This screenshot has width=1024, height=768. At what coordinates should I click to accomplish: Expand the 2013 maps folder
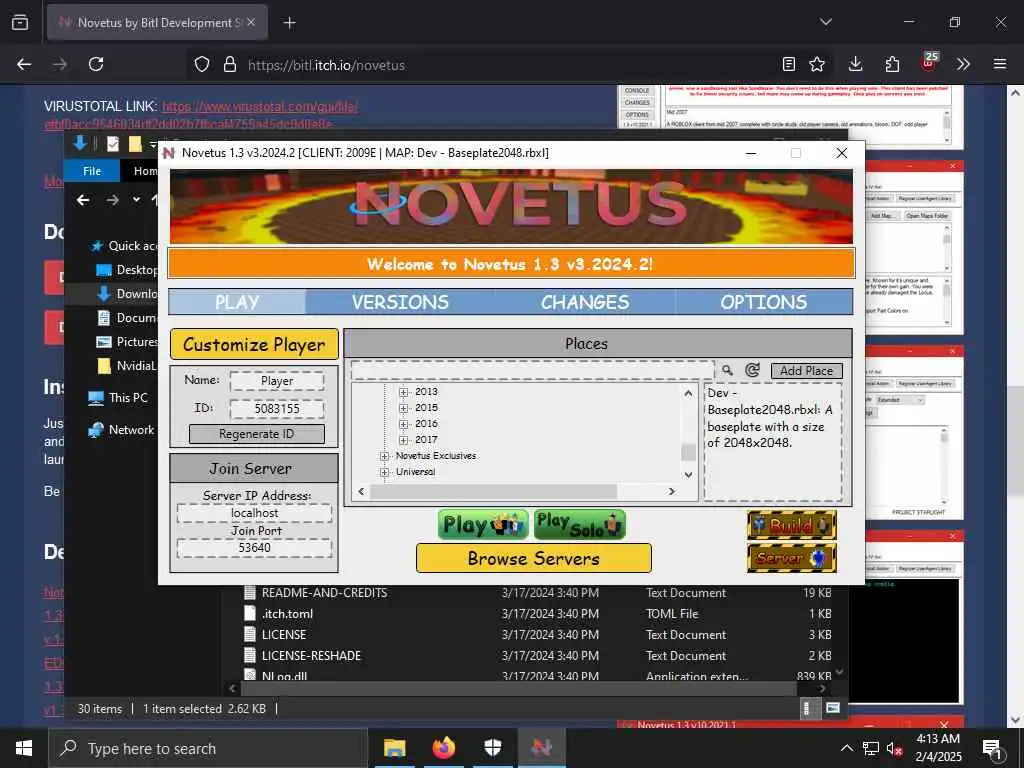tap(404, 392)
